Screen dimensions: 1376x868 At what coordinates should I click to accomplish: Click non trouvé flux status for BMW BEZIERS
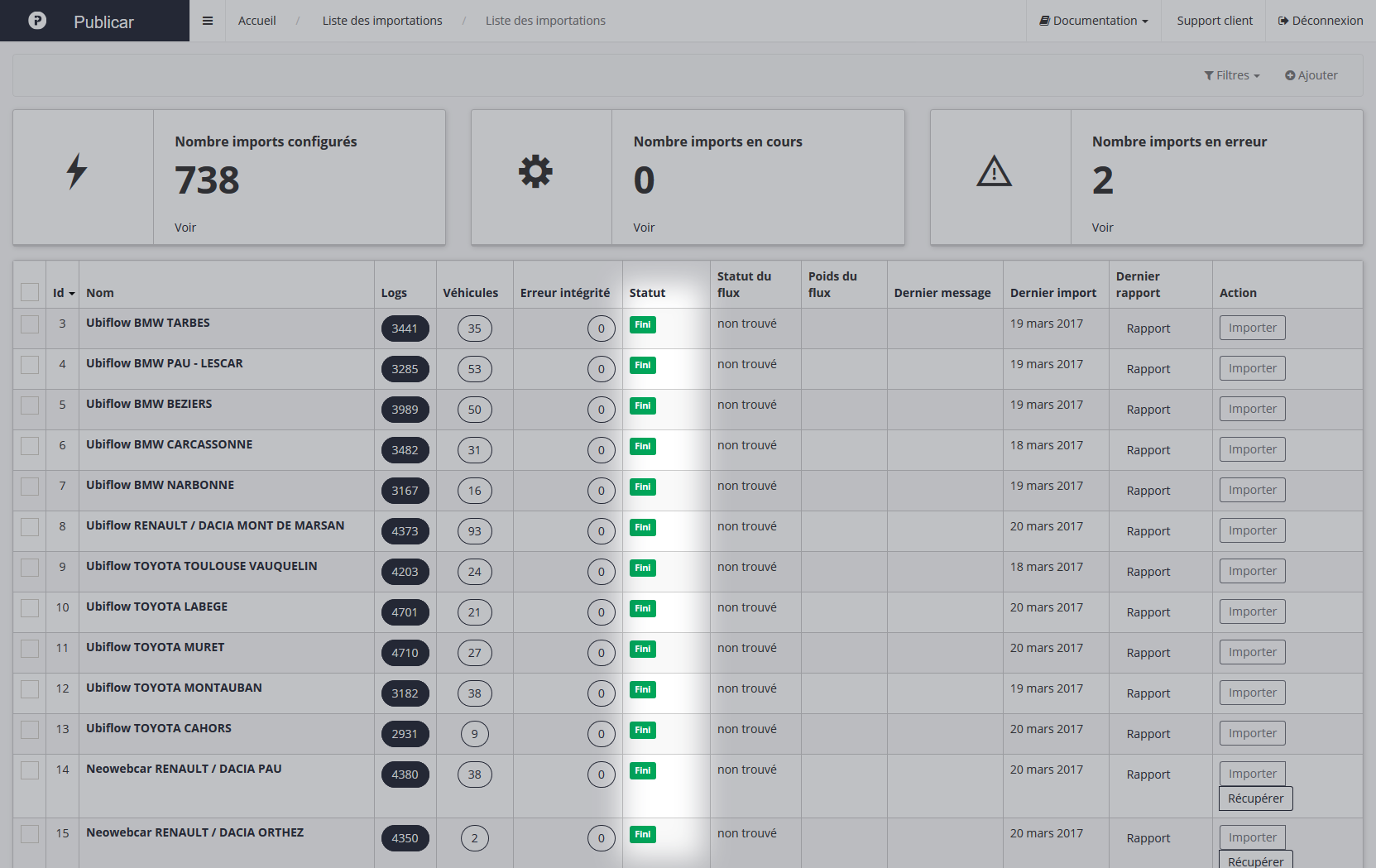pos(747,405)
